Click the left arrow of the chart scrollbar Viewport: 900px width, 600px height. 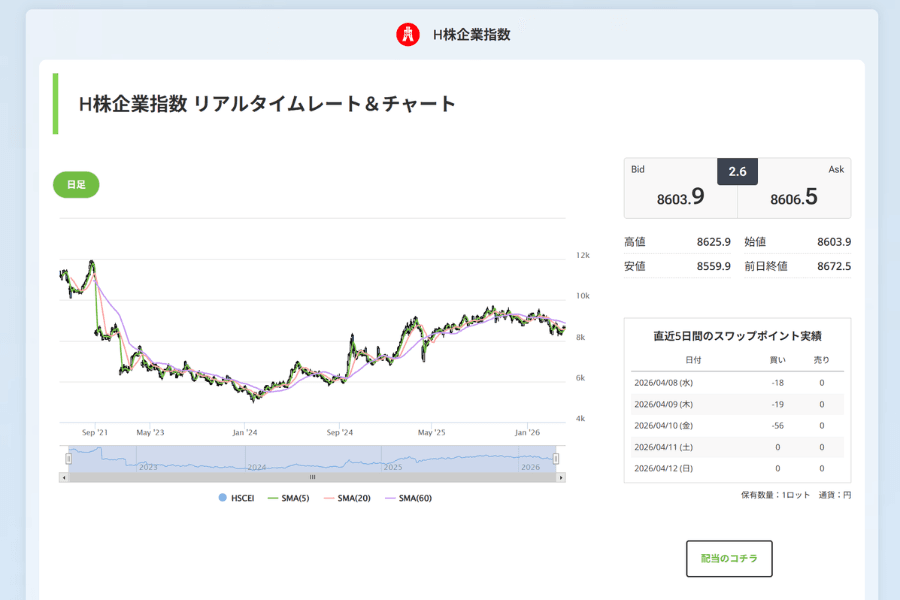click(63, 477)
